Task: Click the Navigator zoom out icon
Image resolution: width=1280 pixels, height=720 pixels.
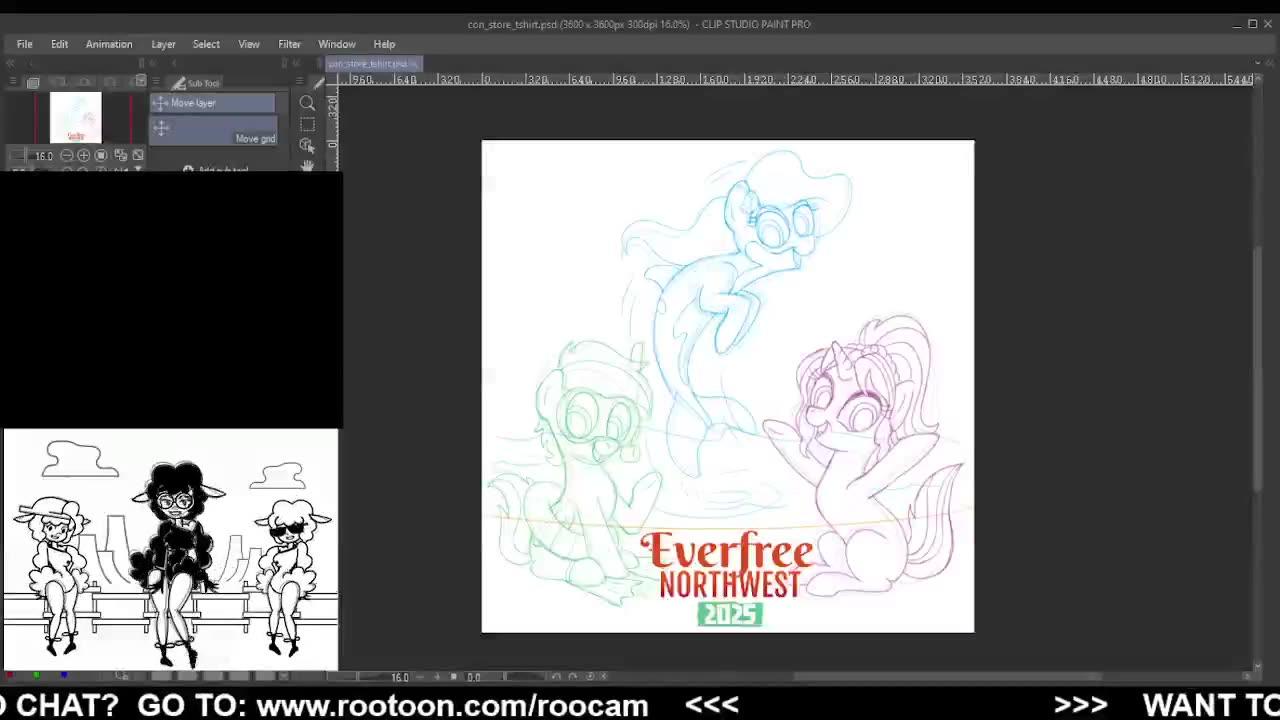Action: [66, 155]
